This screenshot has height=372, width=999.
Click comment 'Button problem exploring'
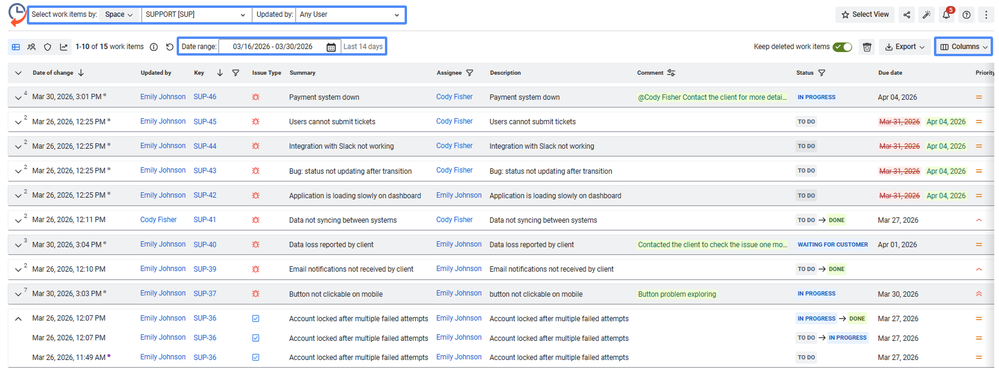(x=677, y=294)
